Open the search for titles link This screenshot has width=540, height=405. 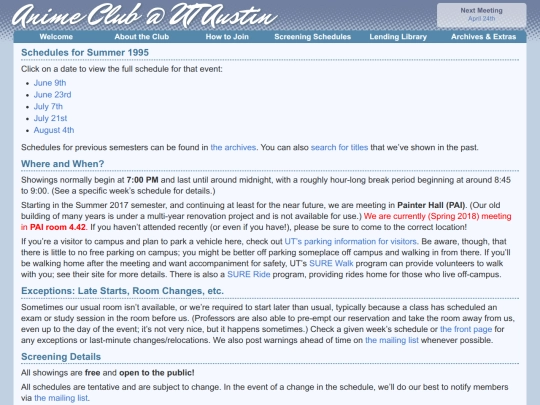[339, 147]
